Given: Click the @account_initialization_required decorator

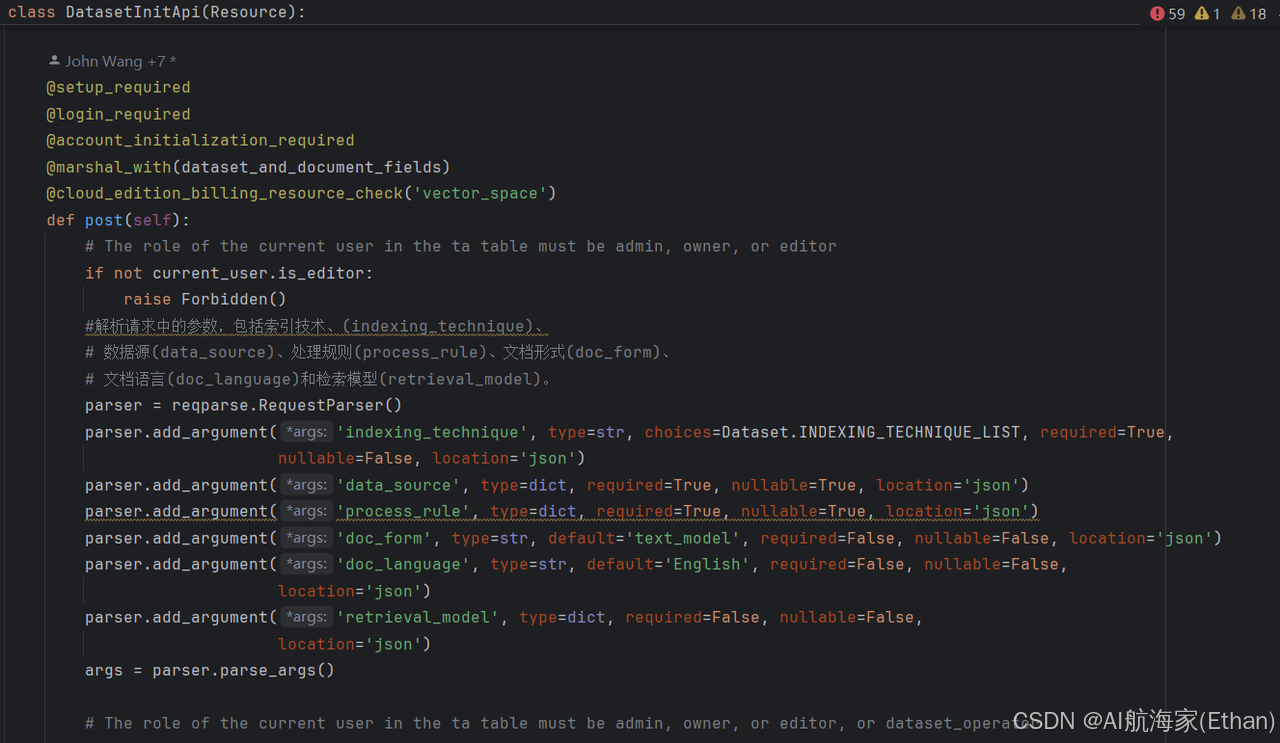Looking at the screenshot, I should (x=200, y=140).
